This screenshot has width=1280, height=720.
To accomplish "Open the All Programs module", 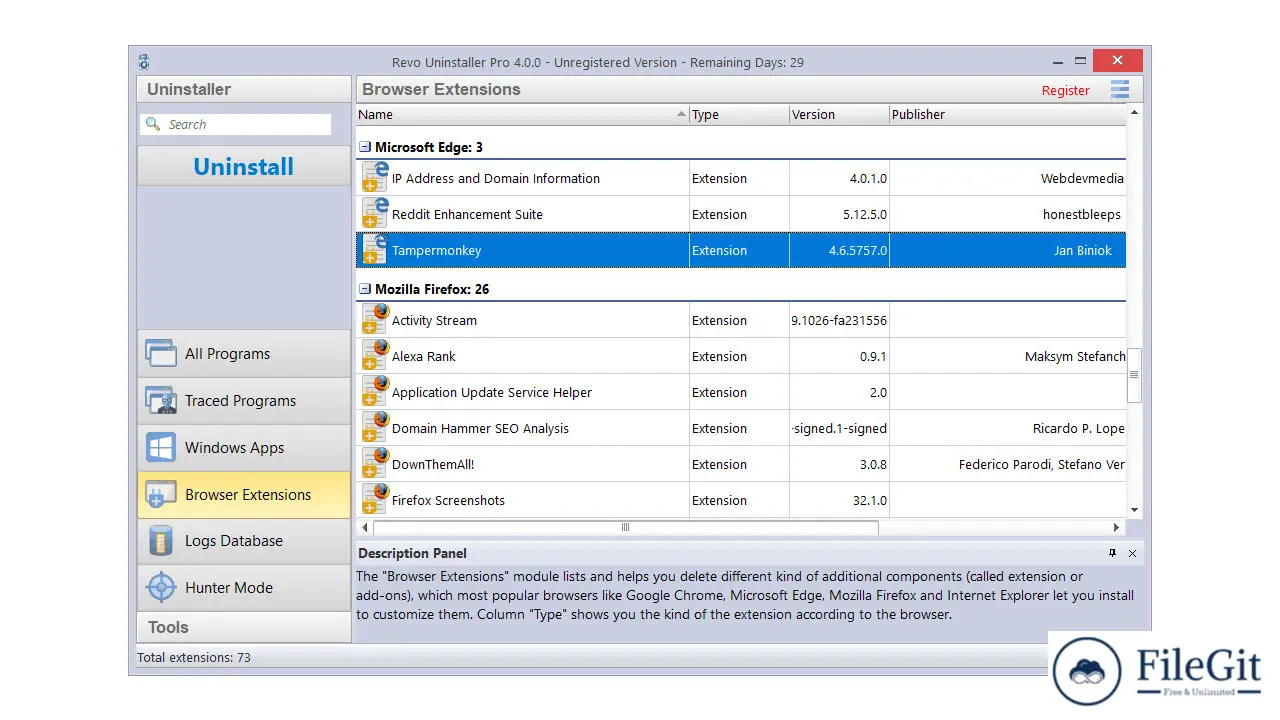I will [244, 353].
